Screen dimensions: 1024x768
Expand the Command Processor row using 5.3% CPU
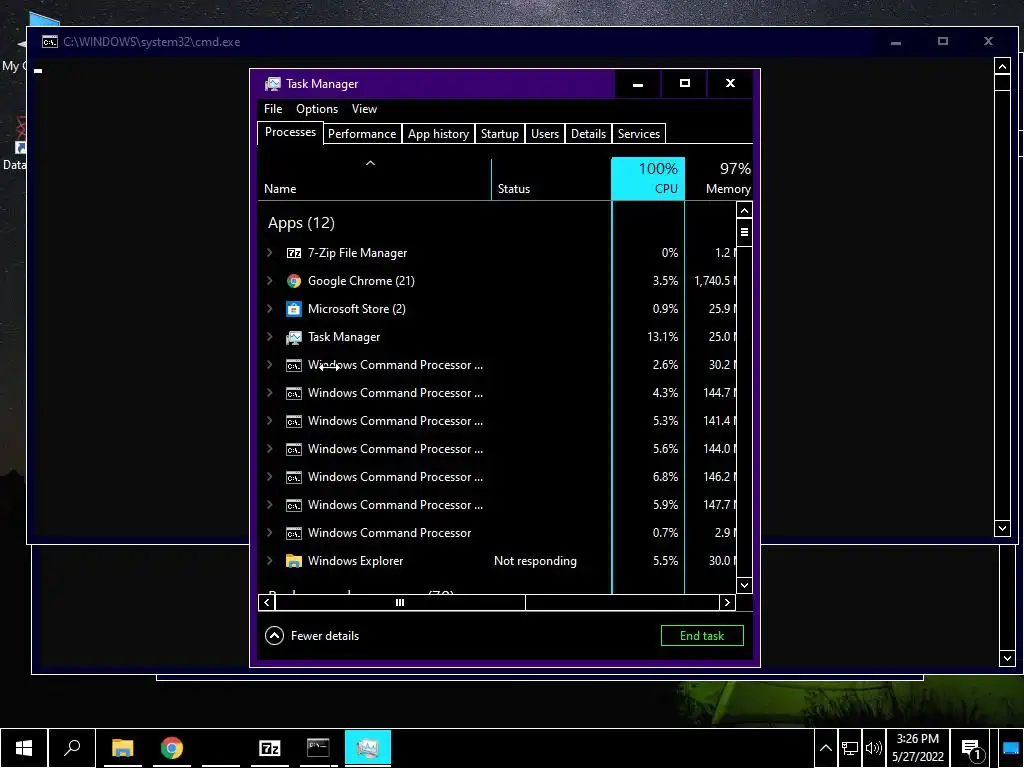click(270, 421)
